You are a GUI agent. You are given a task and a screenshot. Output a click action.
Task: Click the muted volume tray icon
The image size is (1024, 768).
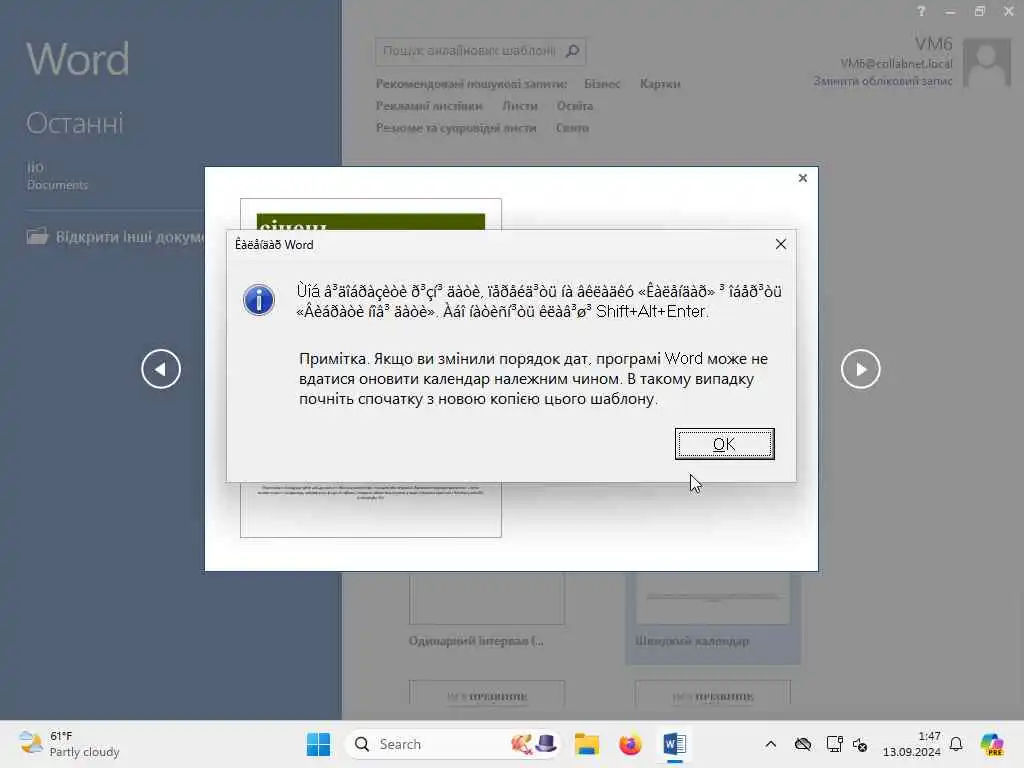pyautogui.click(x=860, y=744)
